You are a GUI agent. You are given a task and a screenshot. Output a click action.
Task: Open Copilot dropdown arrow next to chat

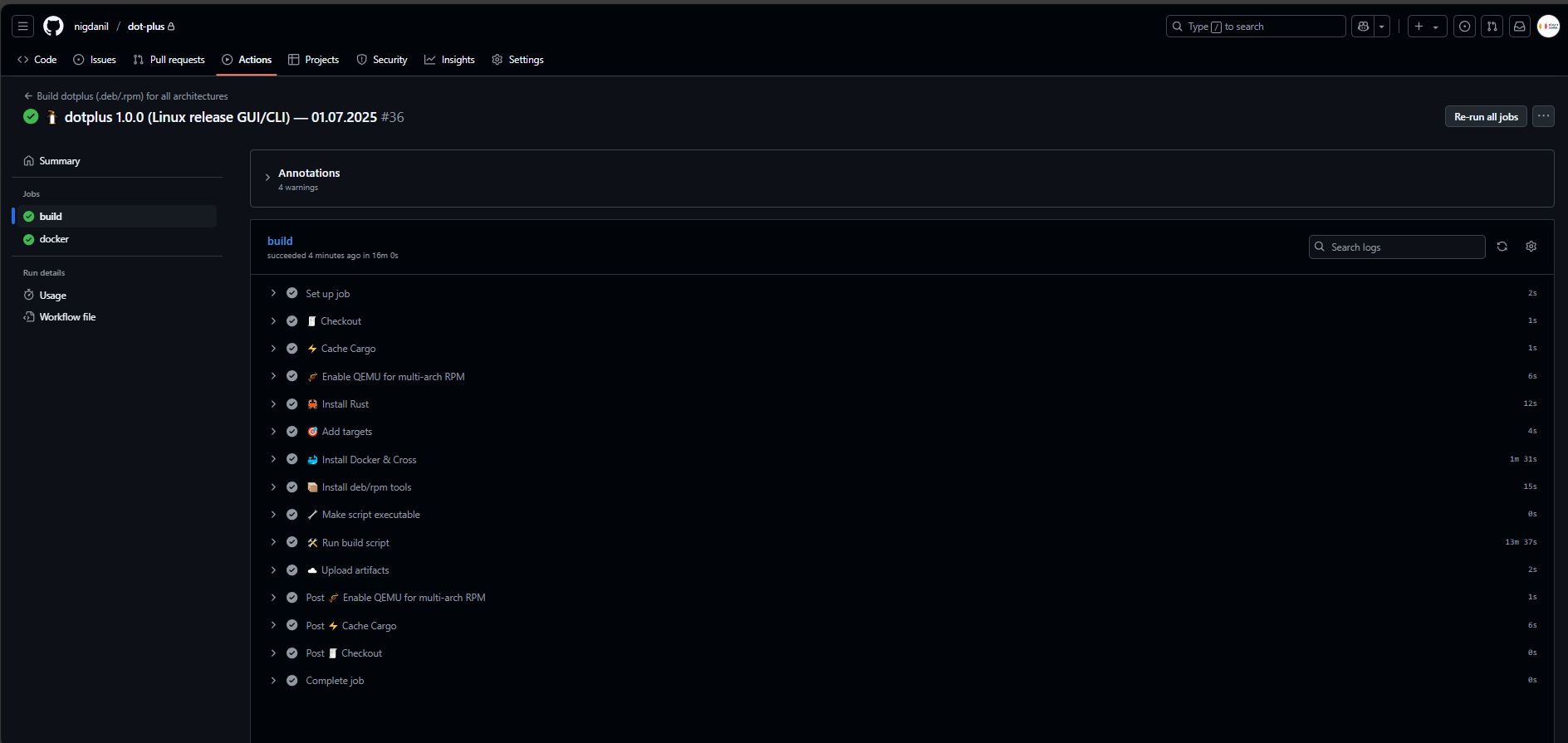pyautogui.click(x=1382, y=27)
